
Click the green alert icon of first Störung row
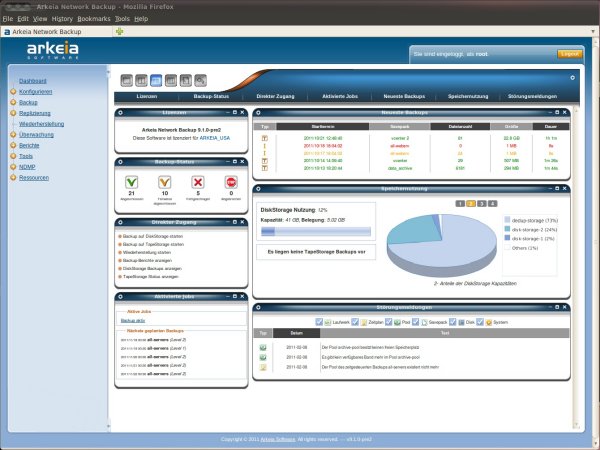click(263, 347)
